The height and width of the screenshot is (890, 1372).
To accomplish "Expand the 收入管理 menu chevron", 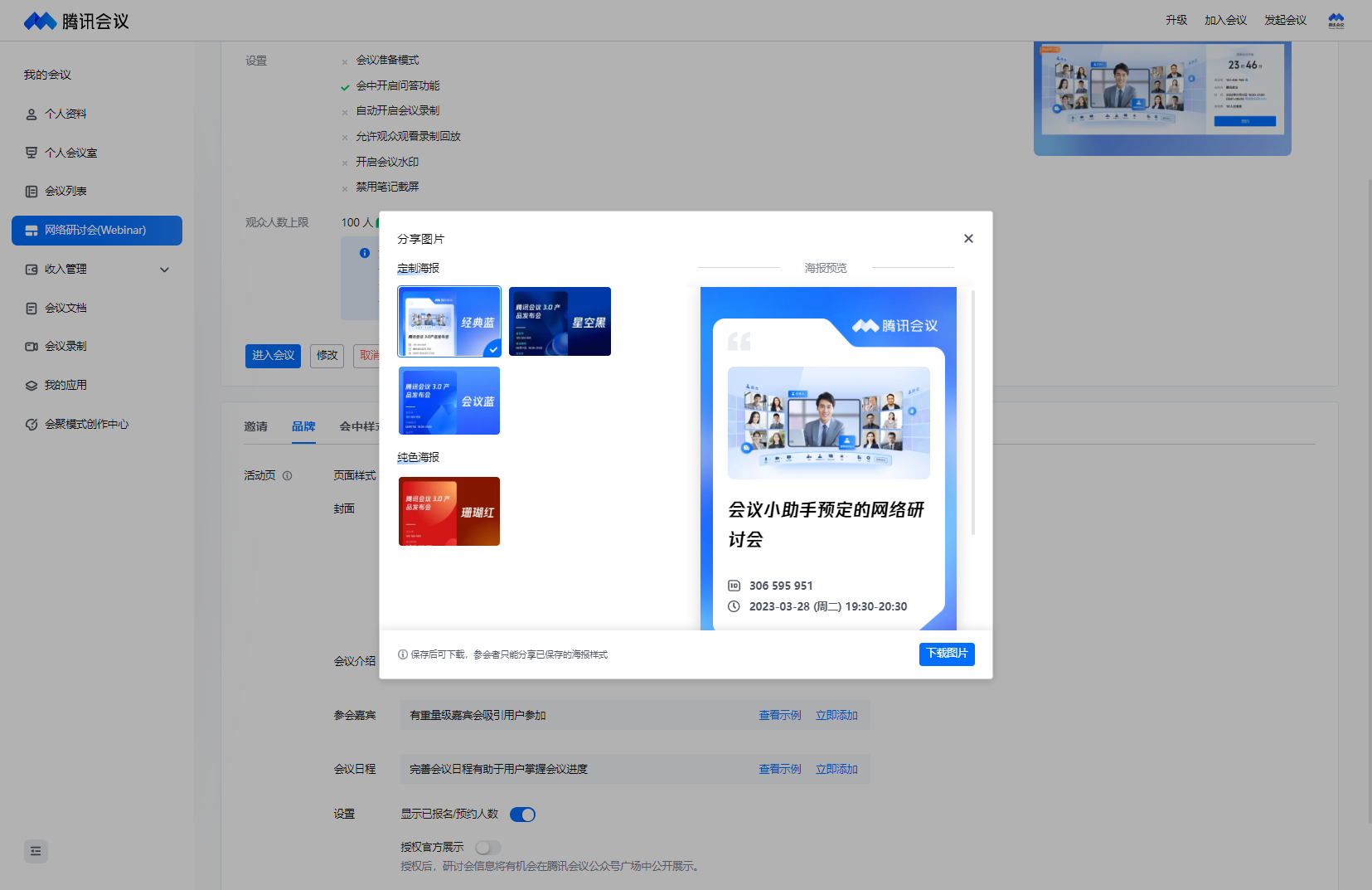I will (164, 270).
